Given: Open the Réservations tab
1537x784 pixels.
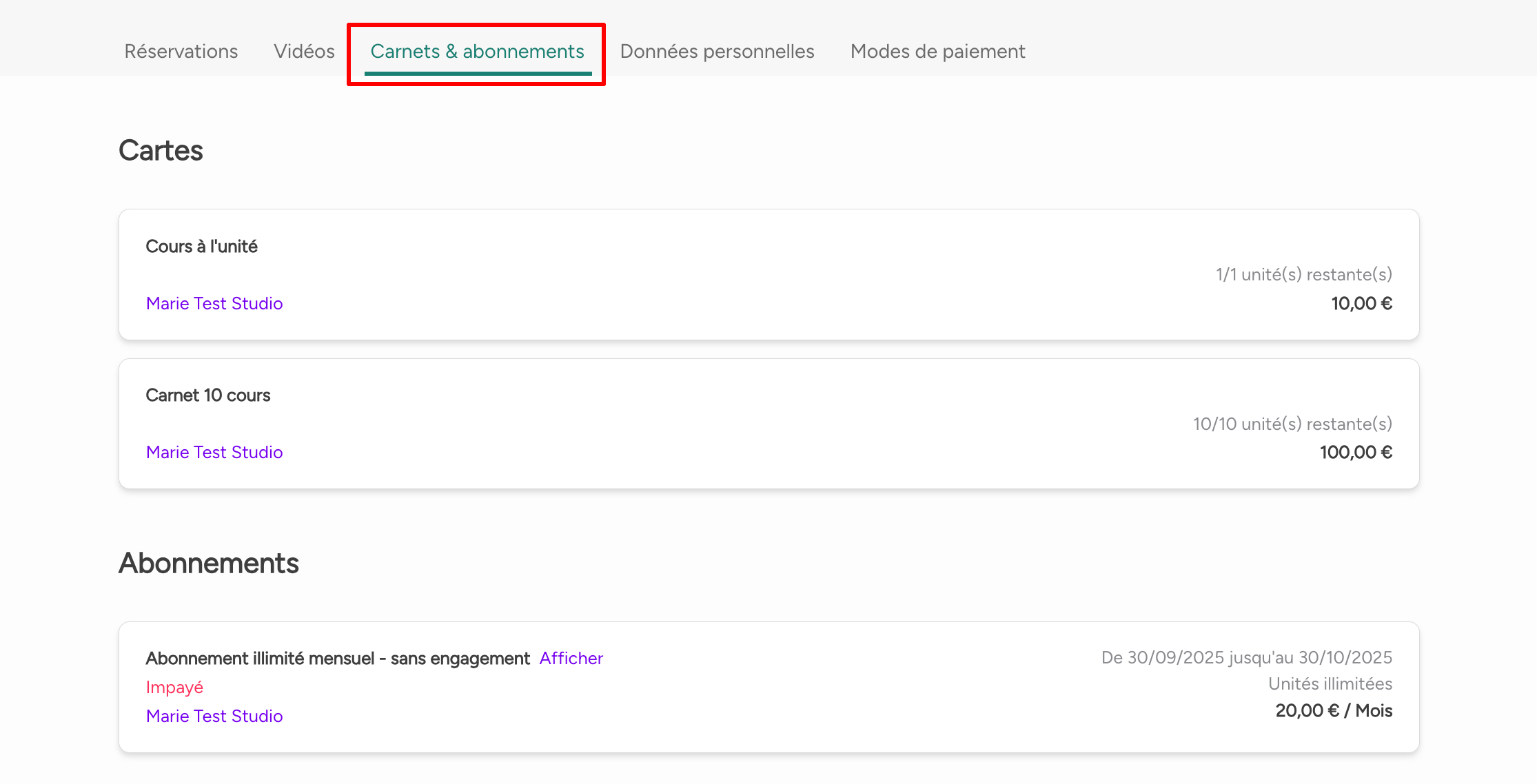Looking at the screenshot, I should [181, 52].
